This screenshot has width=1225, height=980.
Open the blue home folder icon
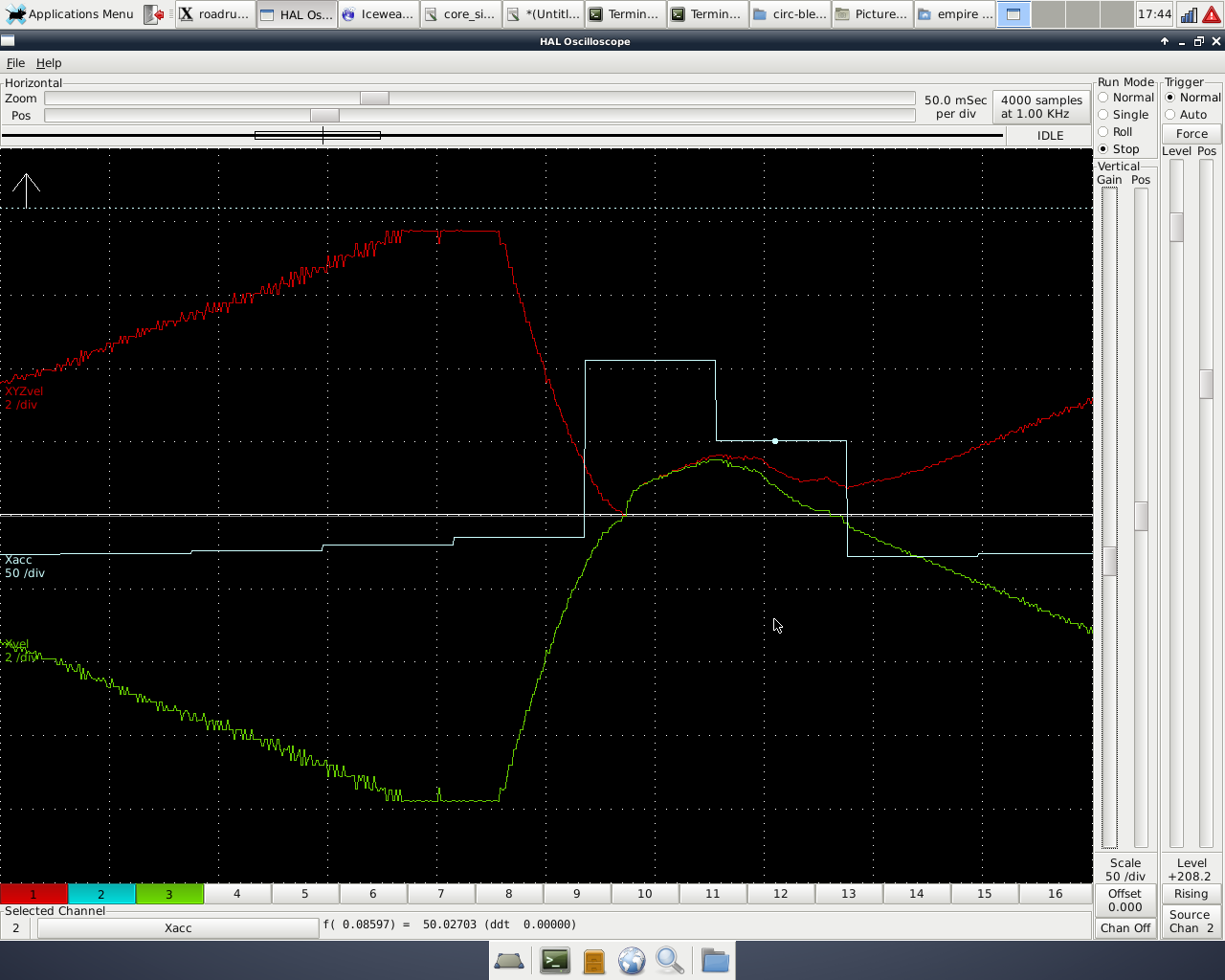(x=714, y=960)
